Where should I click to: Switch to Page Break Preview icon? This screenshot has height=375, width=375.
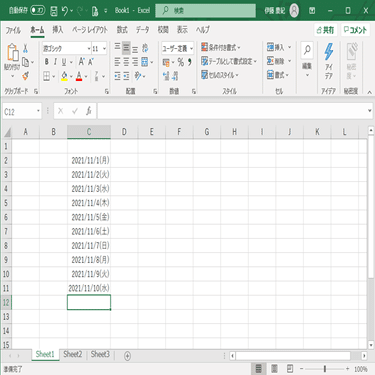coord(290,369)
